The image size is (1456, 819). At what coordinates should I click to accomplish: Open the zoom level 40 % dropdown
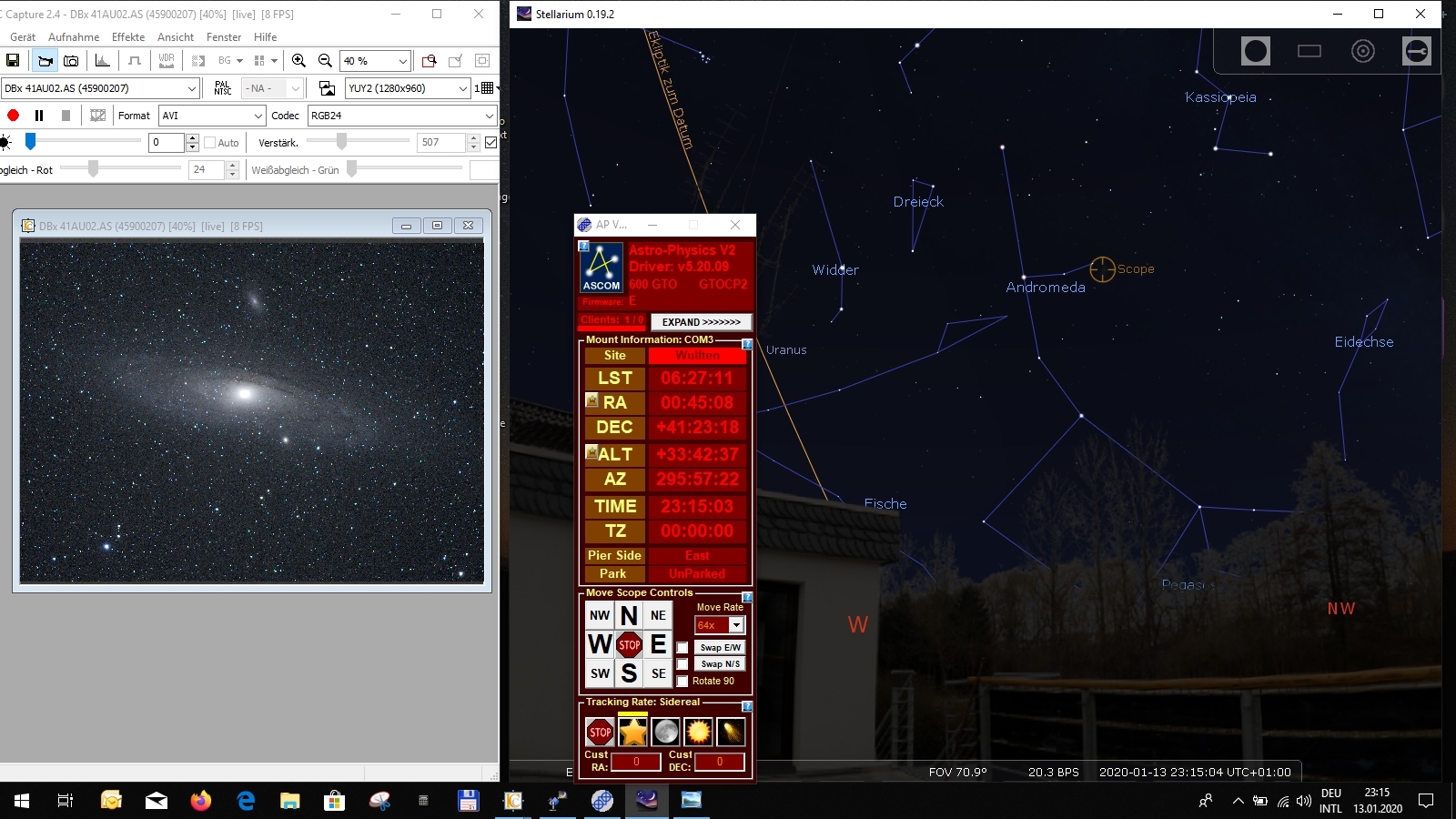pos(375,61)
